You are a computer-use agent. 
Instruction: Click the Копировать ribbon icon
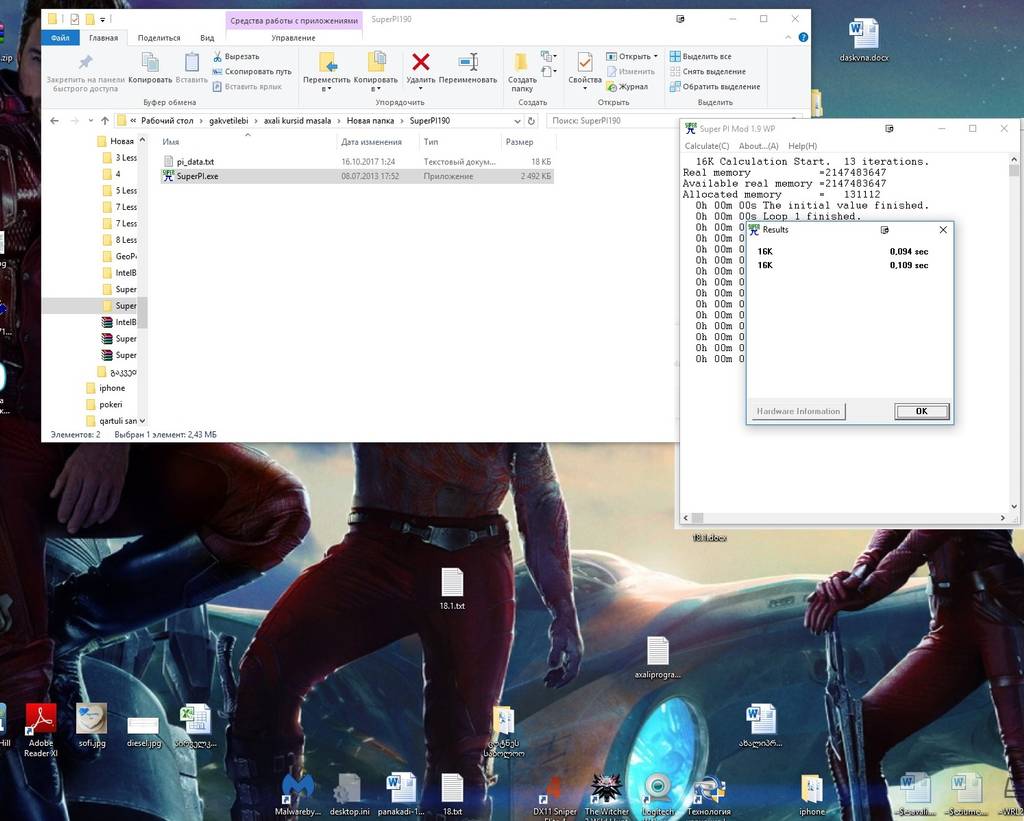150,68
